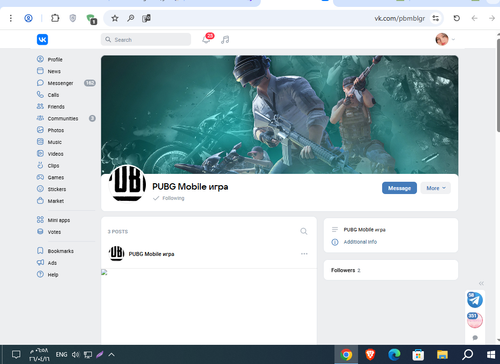
Task: Click the small chat message icon
Action: [x=475, y=338]
